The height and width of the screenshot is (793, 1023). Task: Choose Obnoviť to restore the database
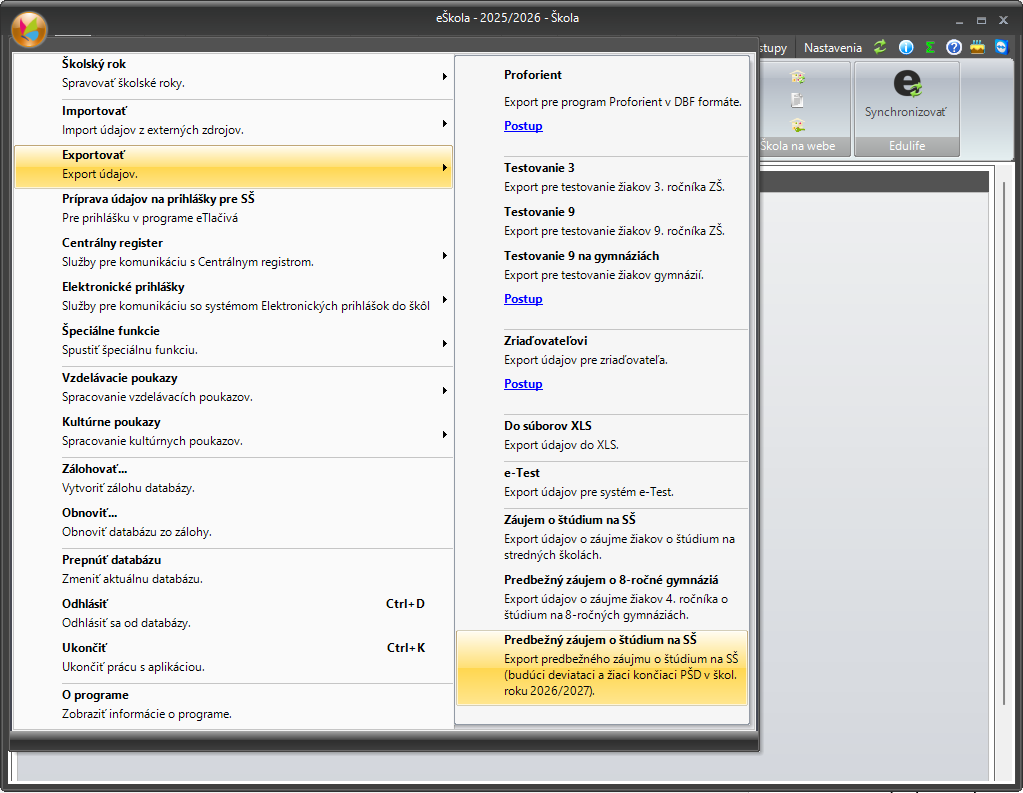pyautogui.click(x=233, y=522)
